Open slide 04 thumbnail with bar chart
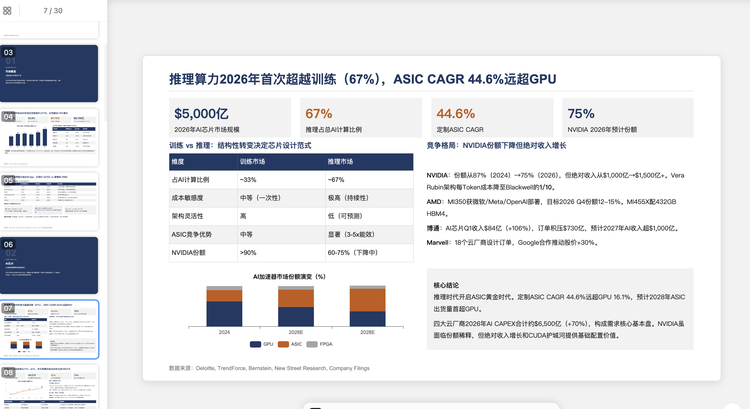 point(49,137)
